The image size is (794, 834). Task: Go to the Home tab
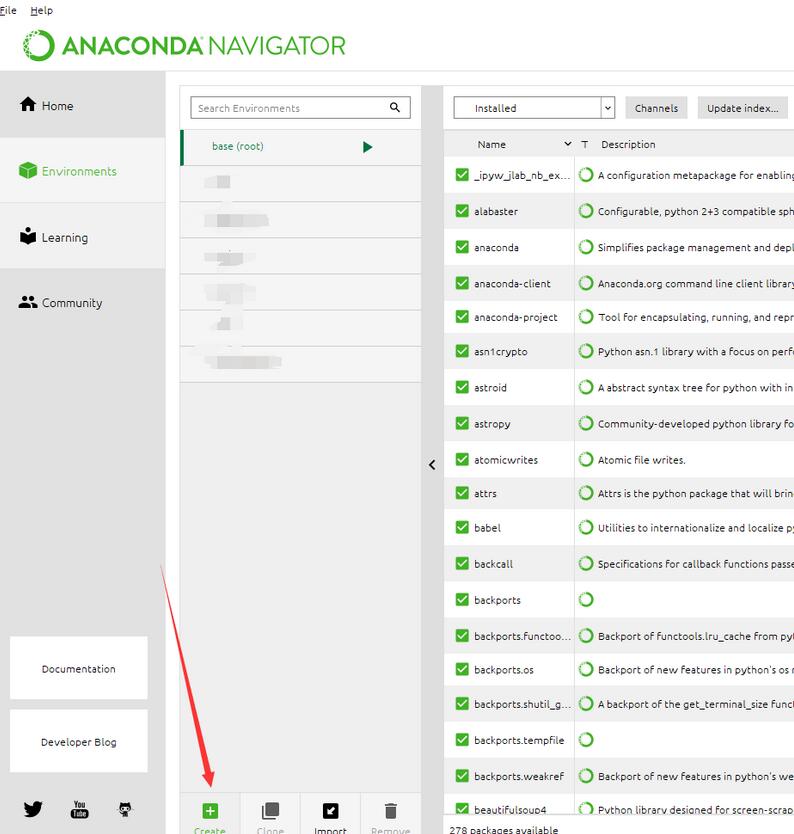coord(82,105)
